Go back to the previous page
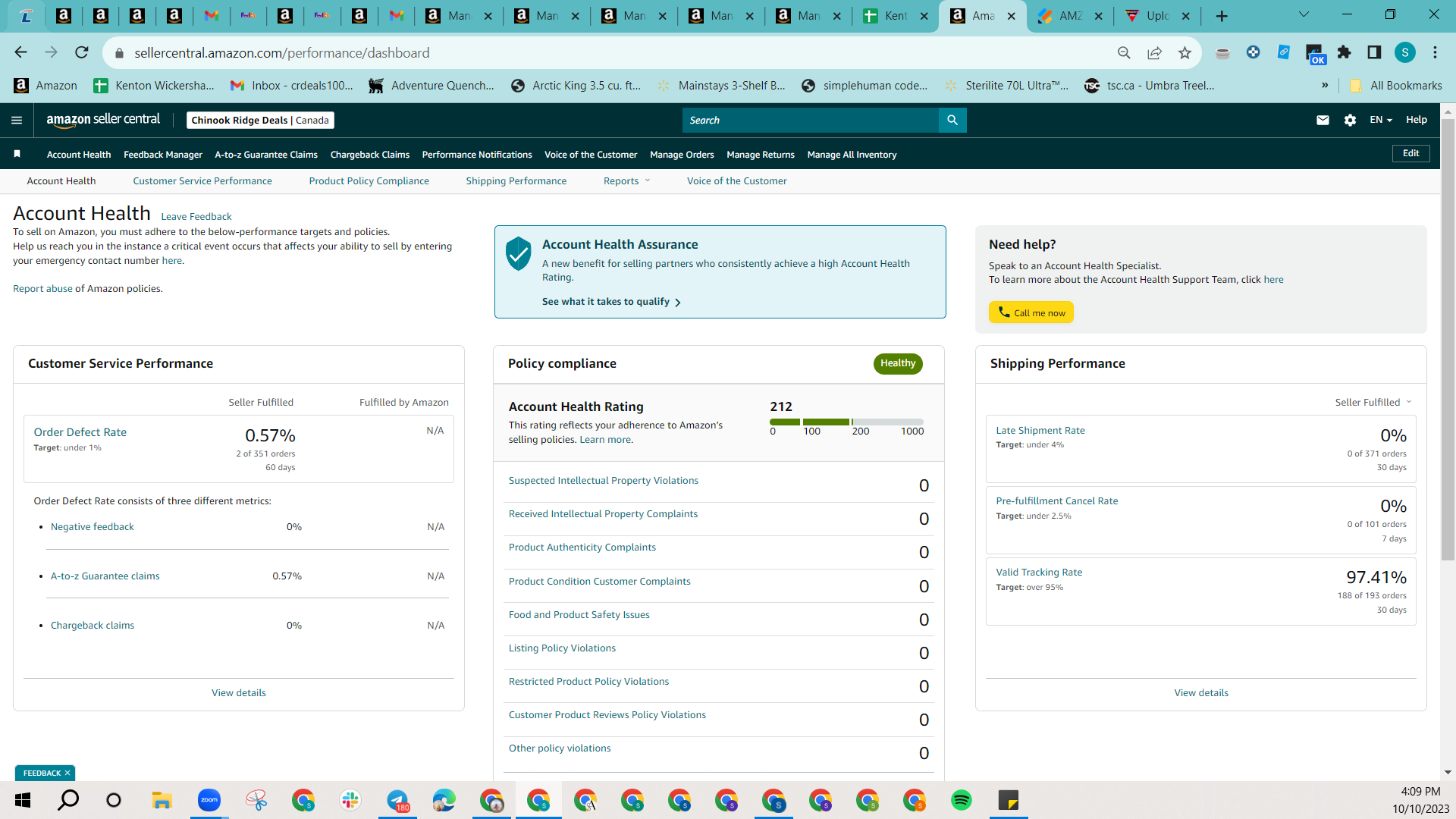The image size is (1456, 819). pos(20,52)
